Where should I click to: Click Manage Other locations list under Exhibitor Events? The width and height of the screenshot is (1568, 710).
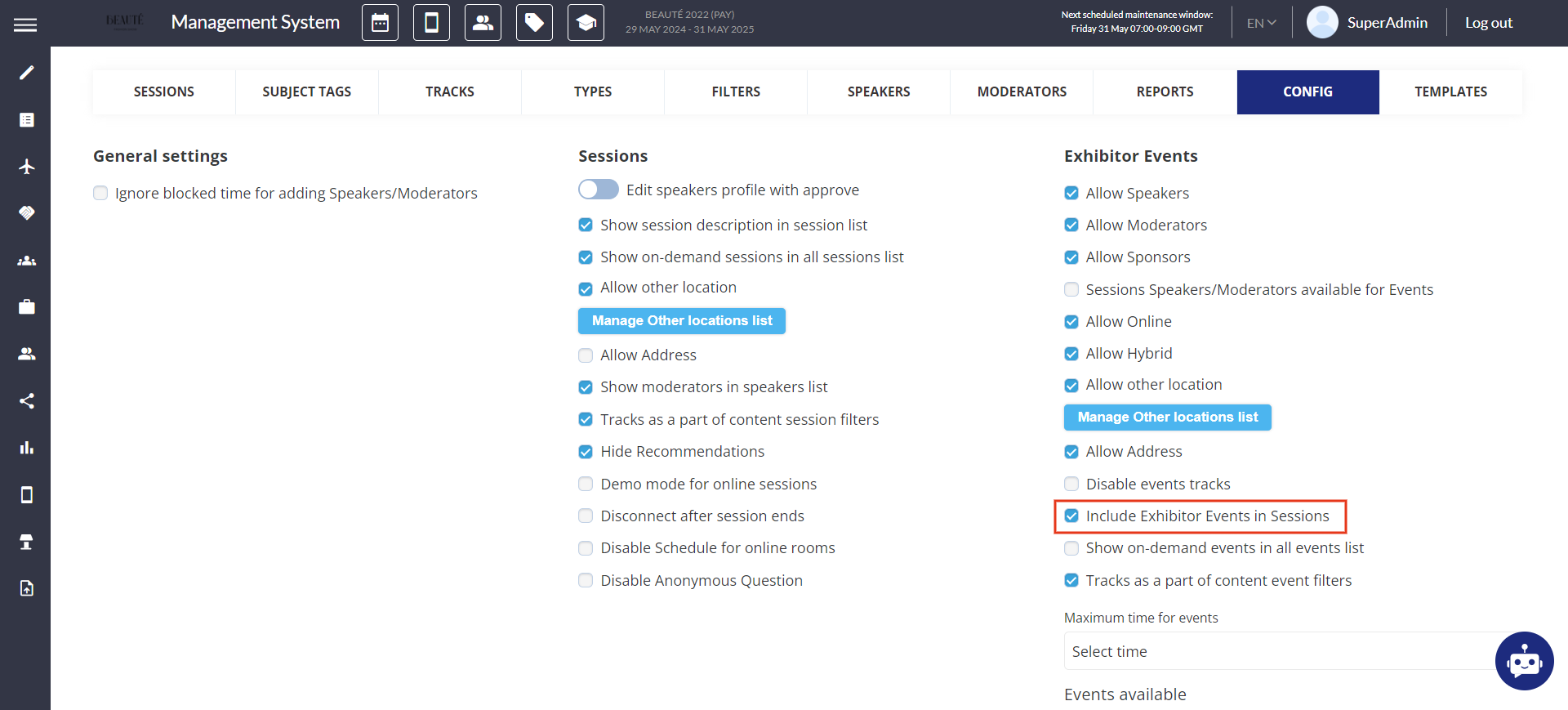[x=1168, y=418]
